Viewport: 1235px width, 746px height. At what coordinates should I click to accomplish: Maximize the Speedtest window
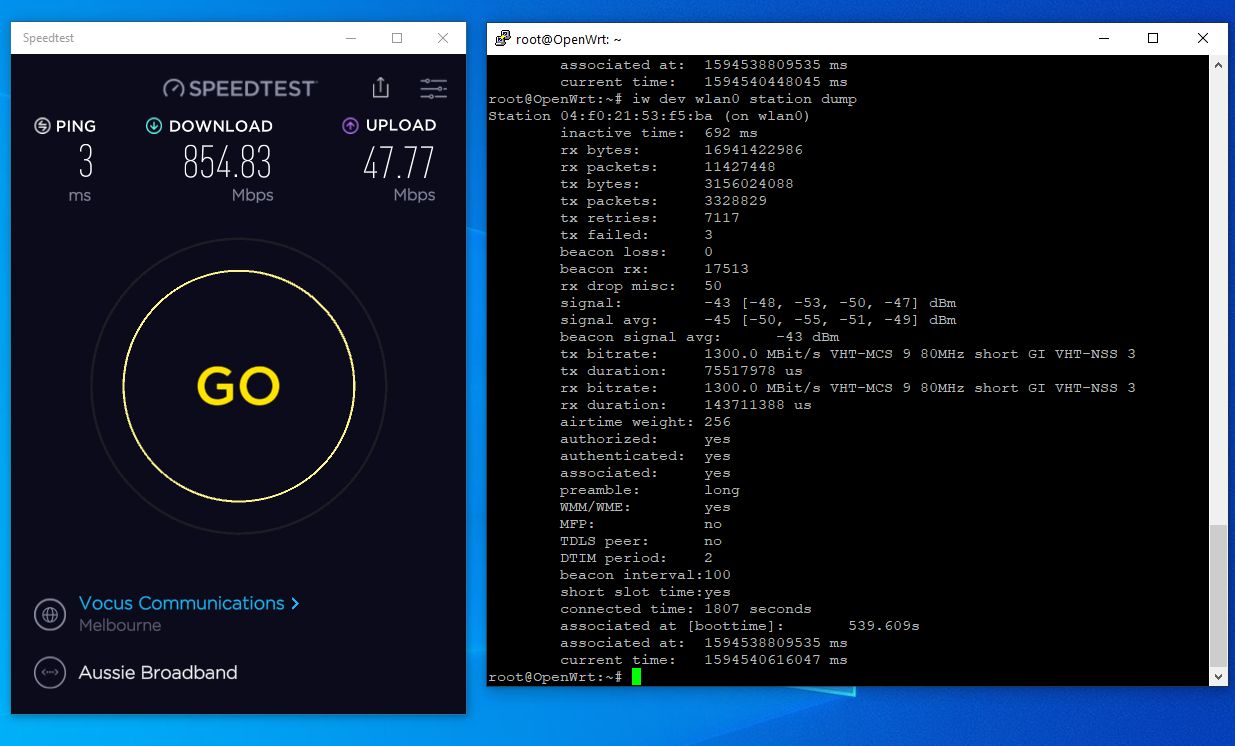(397, 38)
